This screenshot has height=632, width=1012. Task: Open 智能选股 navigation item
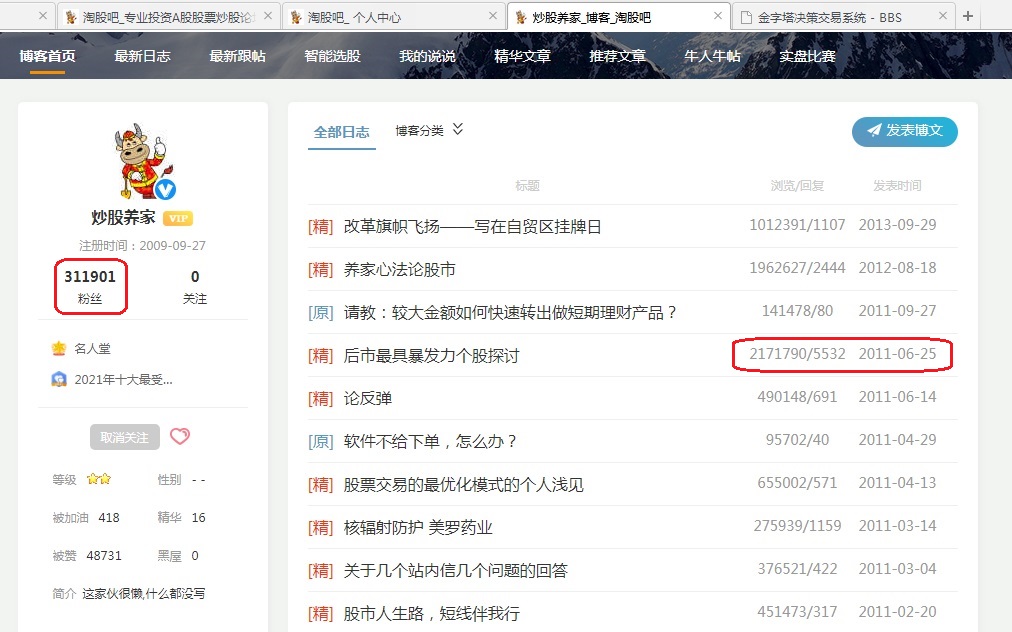click(332, 56)
